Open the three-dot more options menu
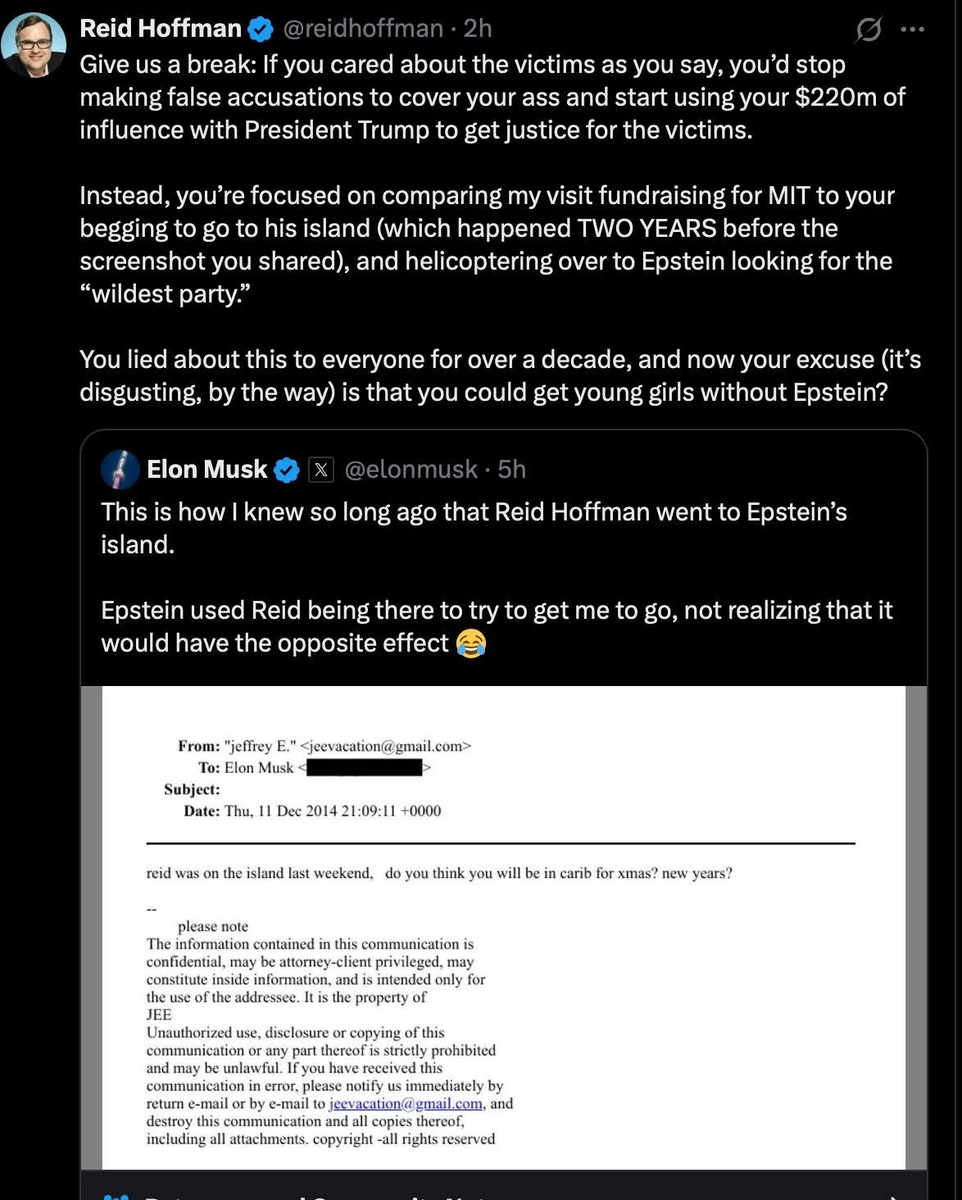The image size is (962, 1200). click(x=912, y=29)
